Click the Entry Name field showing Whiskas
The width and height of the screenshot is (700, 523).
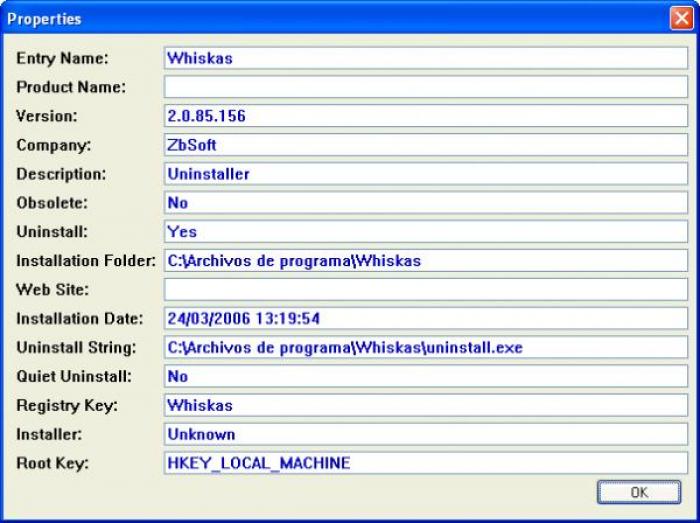pyautogui.click(x=425, y=58)
